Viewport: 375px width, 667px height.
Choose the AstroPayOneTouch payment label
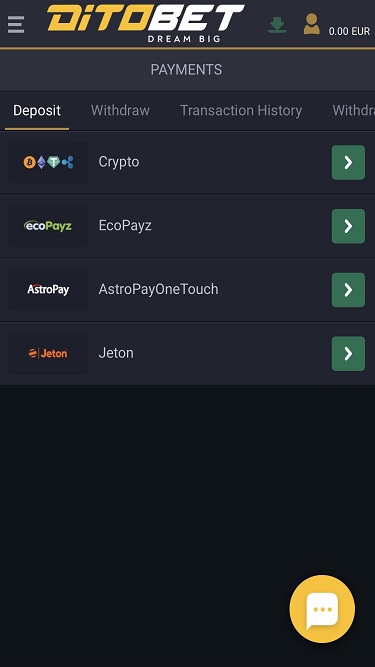[x=158, y=289]
